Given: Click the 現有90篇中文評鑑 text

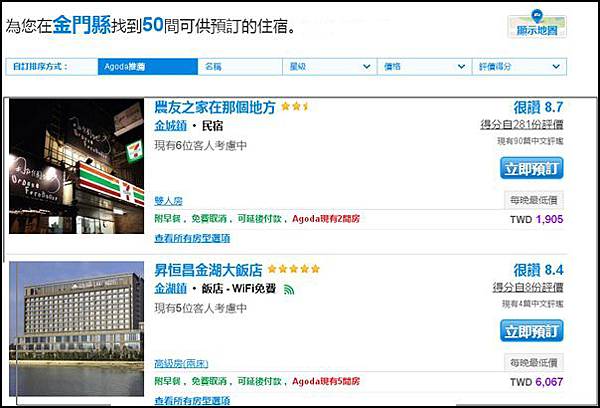Looking at the screenshot, I should (530, 141).
